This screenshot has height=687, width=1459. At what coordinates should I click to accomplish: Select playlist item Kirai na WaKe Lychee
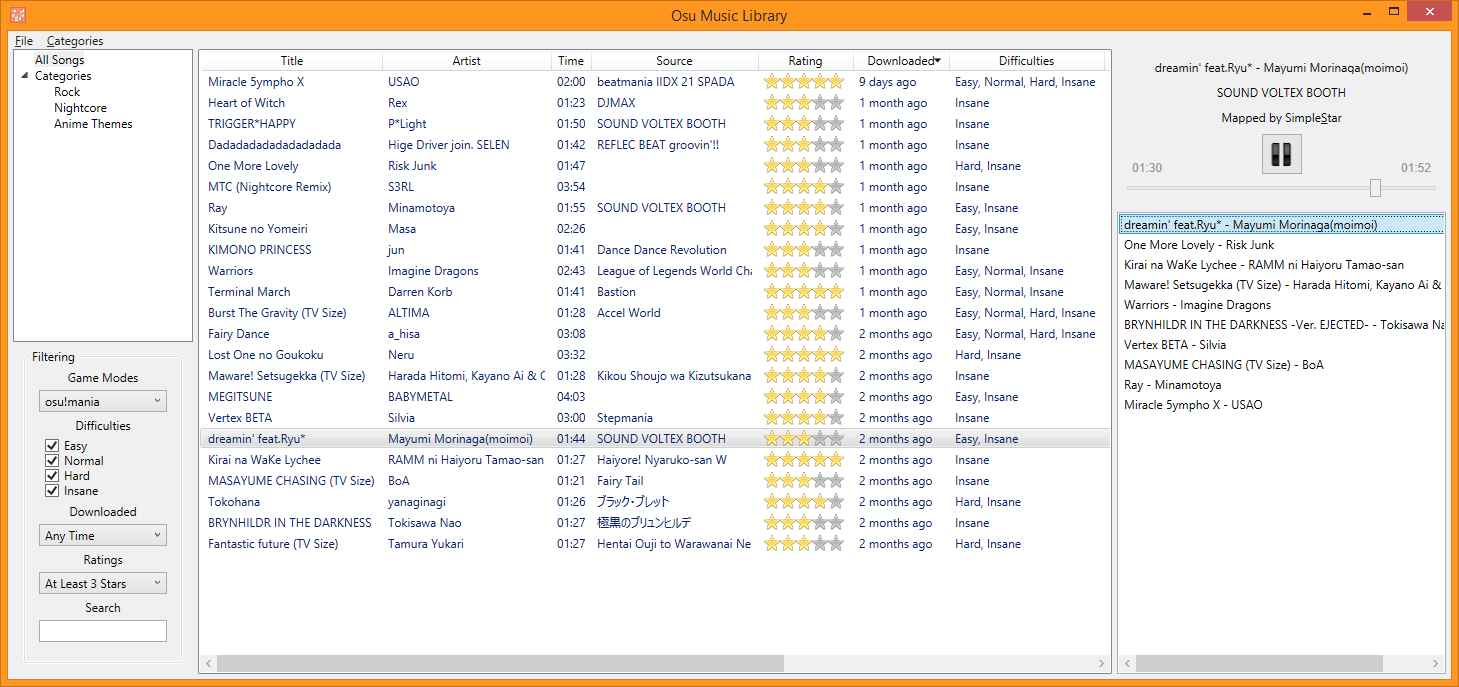click(1281, 265)
